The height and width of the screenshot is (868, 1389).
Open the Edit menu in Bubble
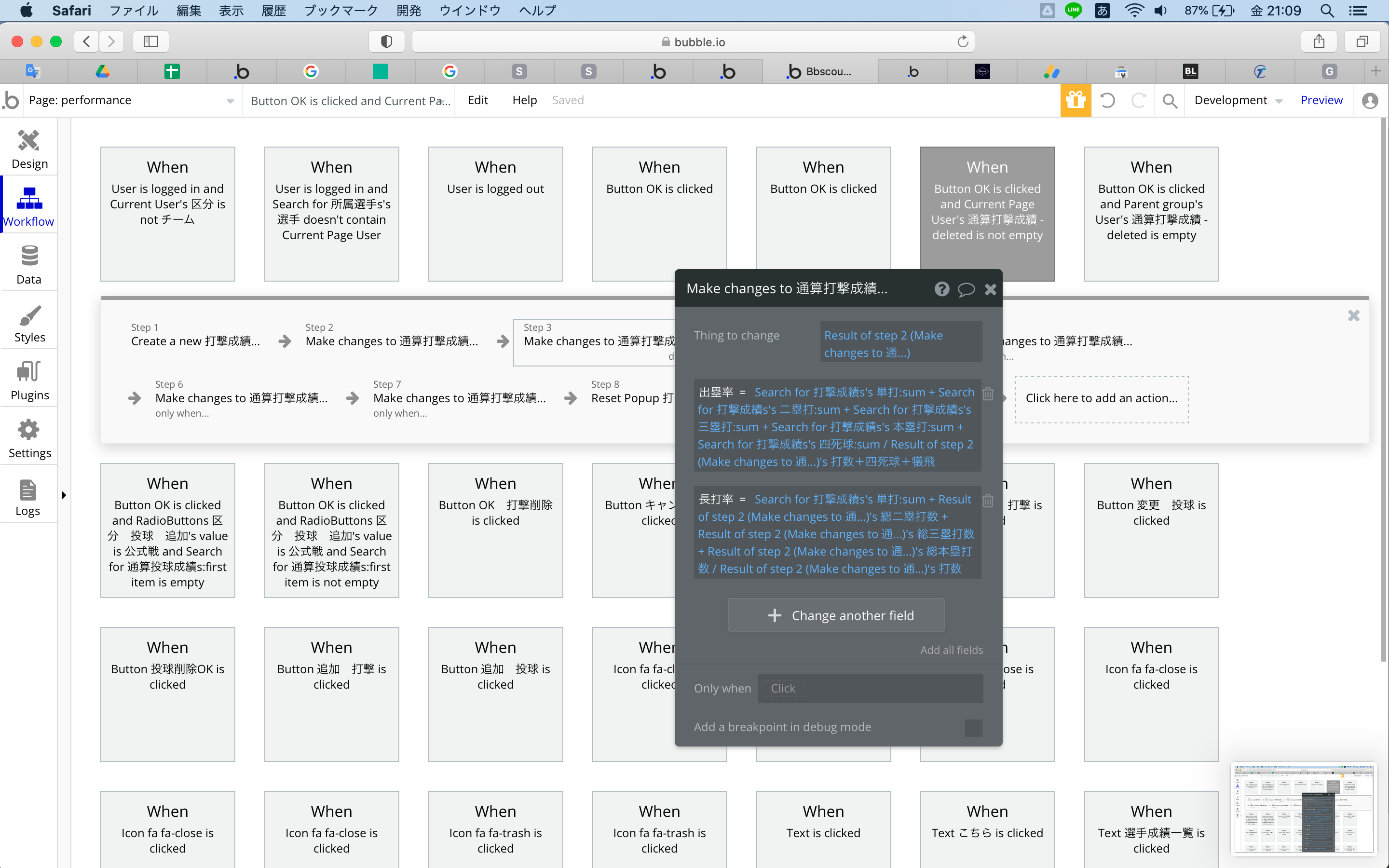tap(477, 100)
